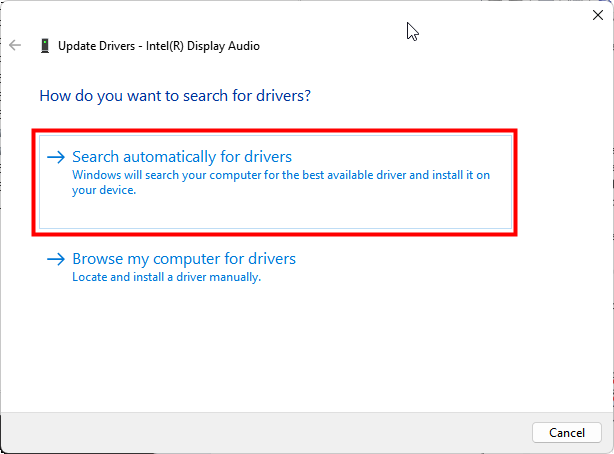Go back using the back arrow

point(15,45)
